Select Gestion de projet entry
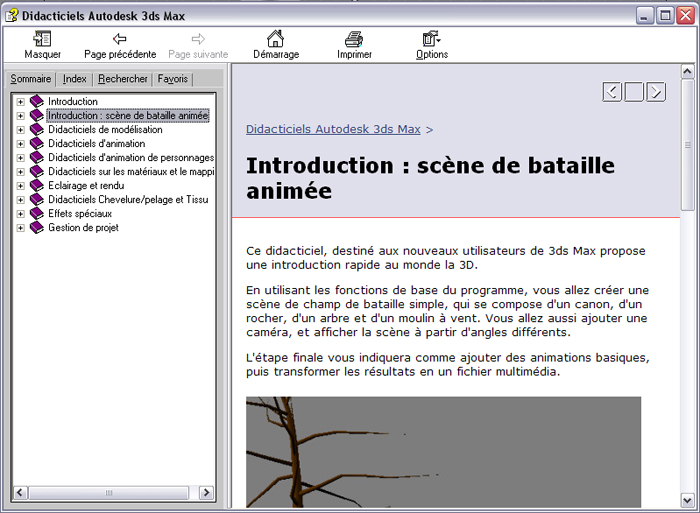Screen dimensions: 700x513 pos(83,228)
